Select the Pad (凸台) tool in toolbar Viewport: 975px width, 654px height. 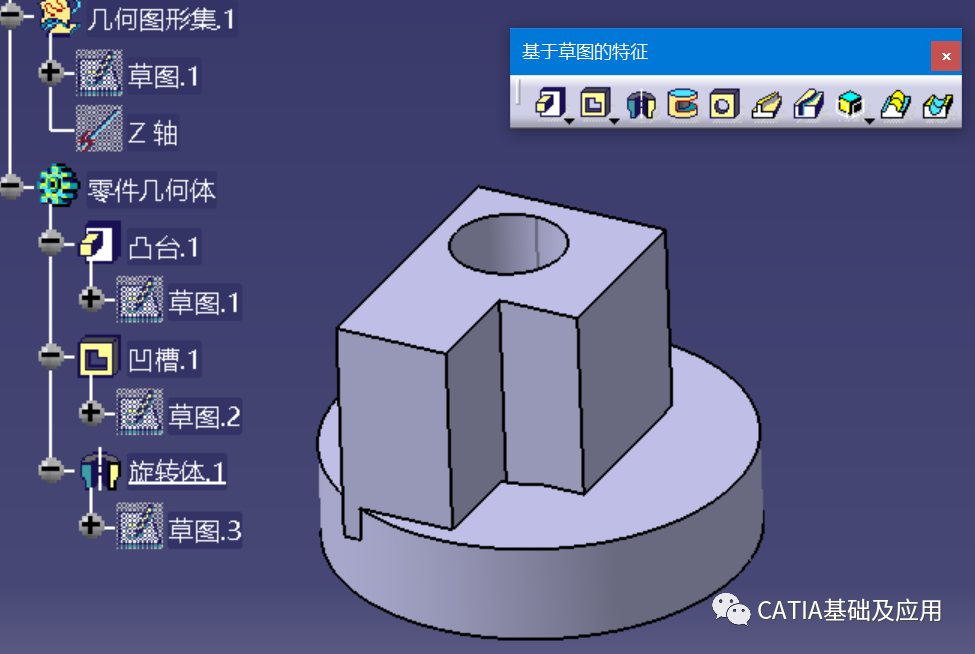pyautogui.click(x=550, y=103)
